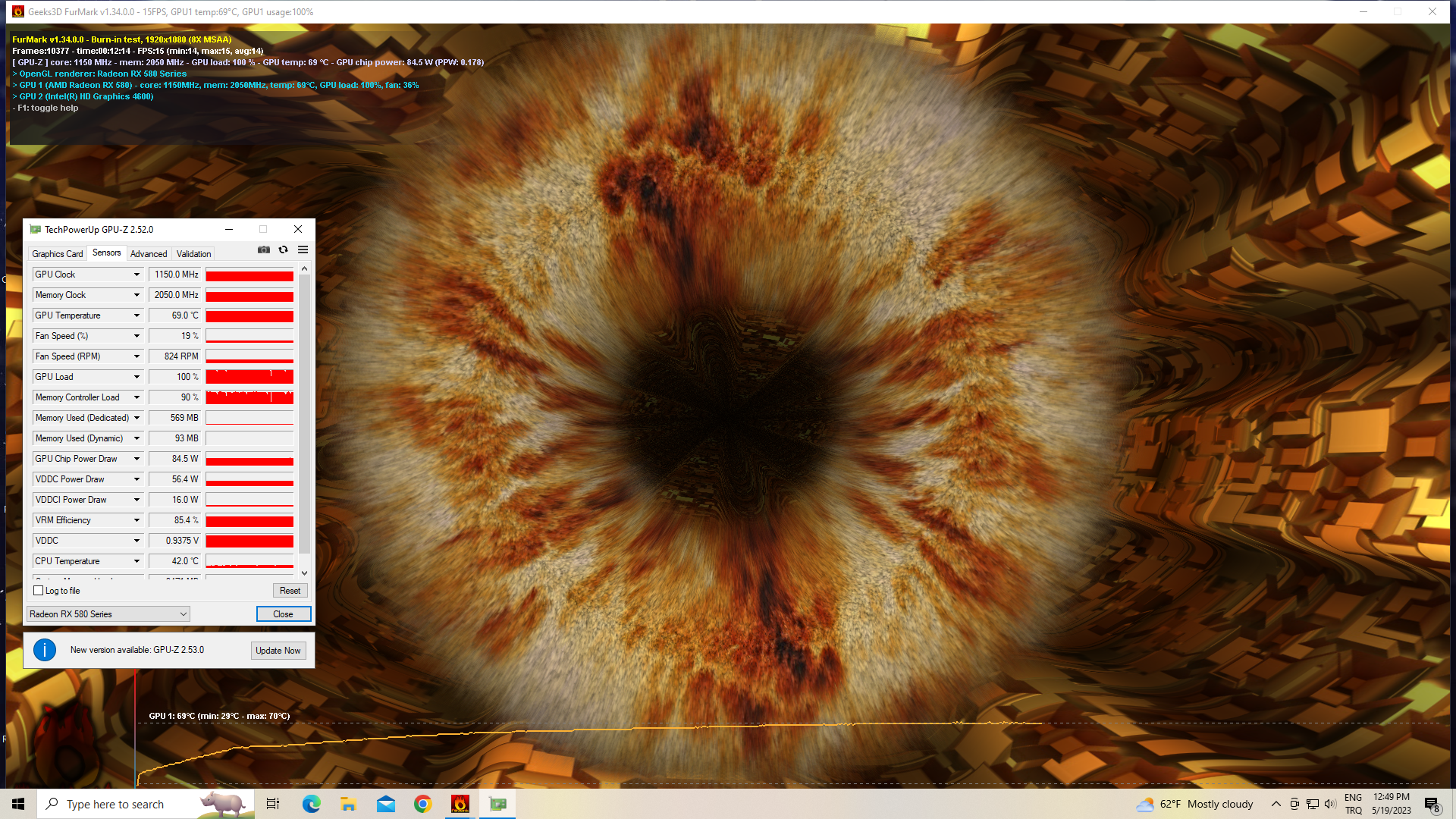
Task: Expand the Memory Used (Dedicated) dropdown
Action: pyautogui.click(x=137, y=418)
